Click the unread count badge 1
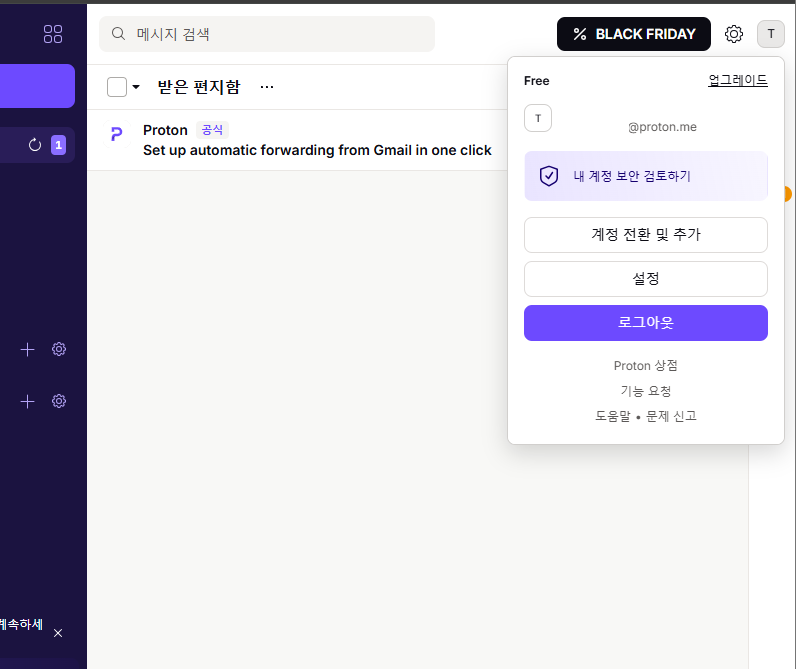796x669 pixels. (x=58, y=145)
